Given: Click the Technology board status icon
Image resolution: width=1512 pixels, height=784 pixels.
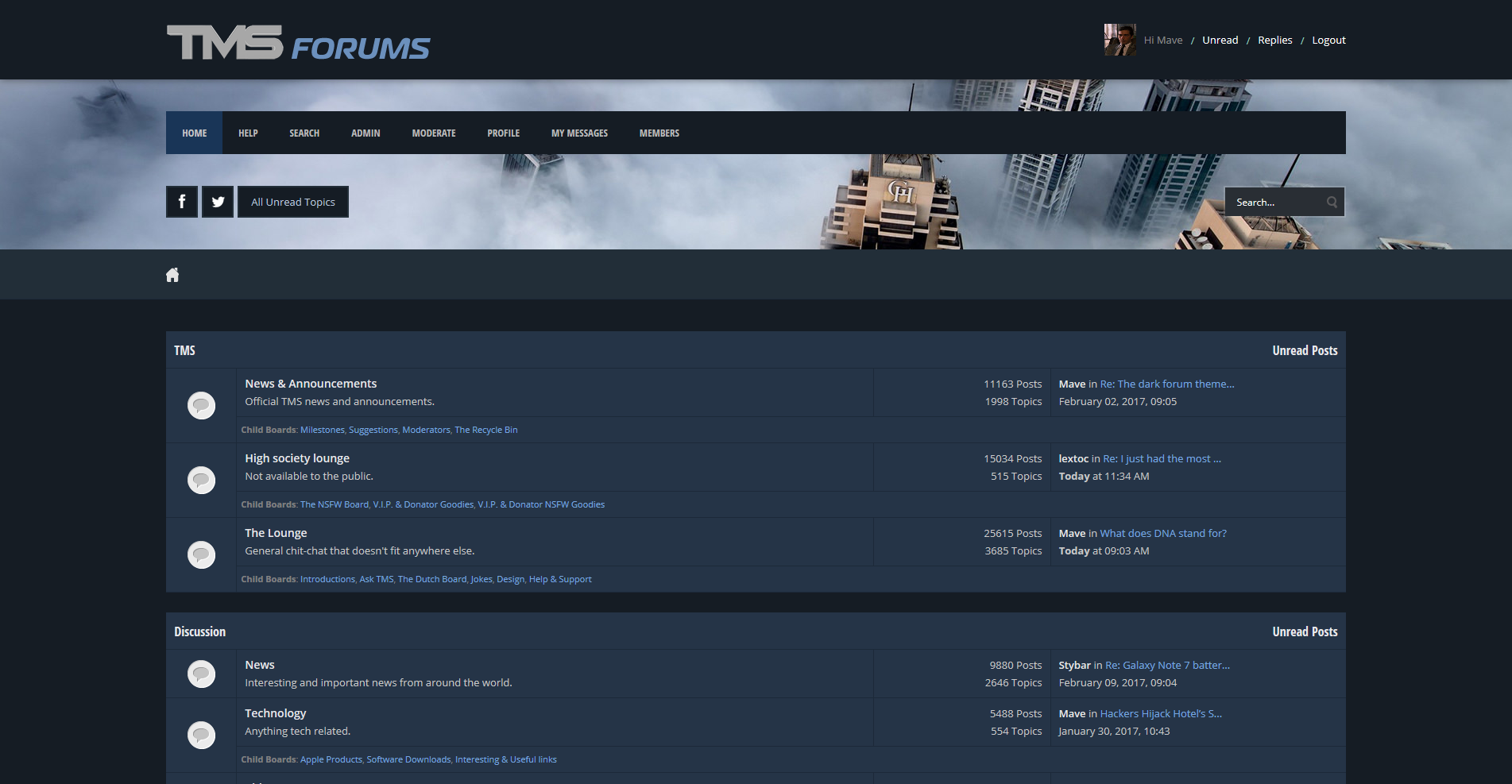Looking at the screenshot, I should coord(201,735).
